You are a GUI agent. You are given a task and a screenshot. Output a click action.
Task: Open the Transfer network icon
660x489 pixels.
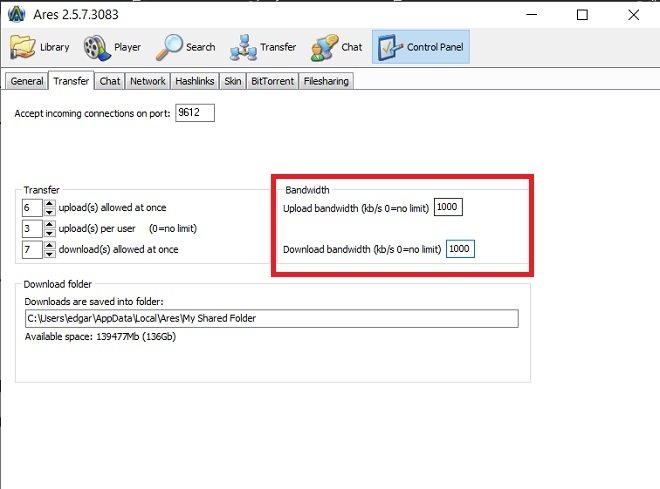243,47
